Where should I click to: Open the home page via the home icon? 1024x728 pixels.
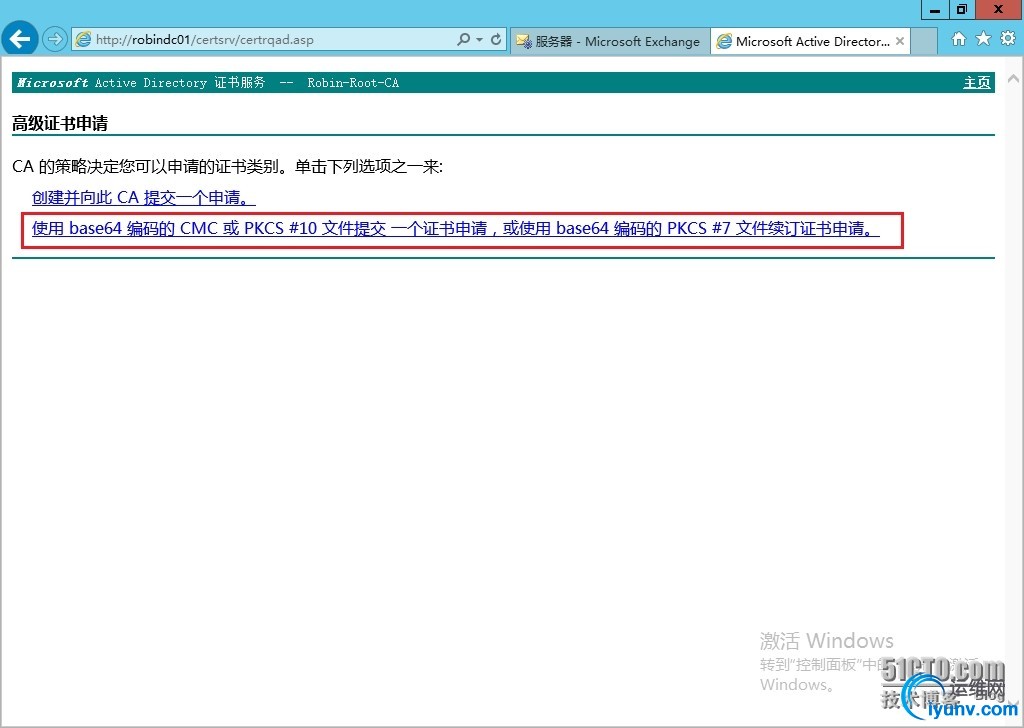(x=957, y=40)
